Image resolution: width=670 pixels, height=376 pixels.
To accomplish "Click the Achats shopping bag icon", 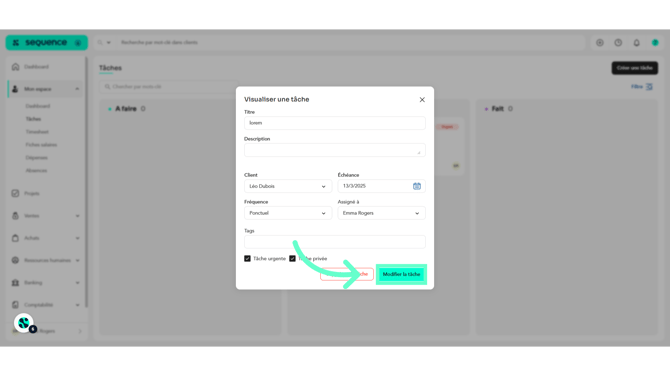I will tap(15, 238).
